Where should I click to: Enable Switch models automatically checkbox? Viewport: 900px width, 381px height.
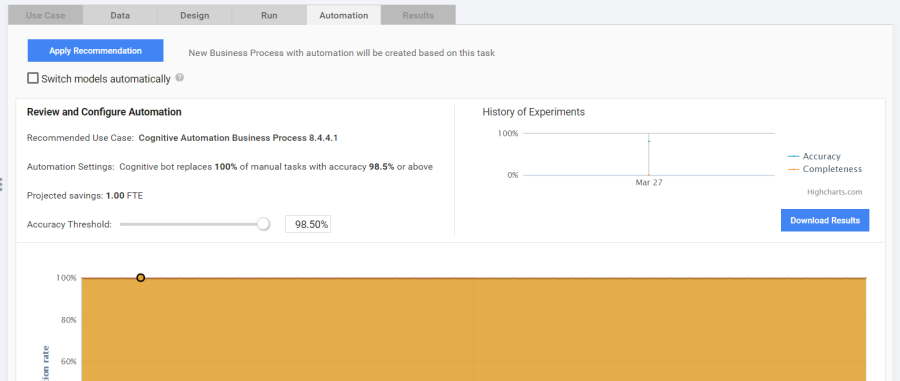click(x=33, y=79)
